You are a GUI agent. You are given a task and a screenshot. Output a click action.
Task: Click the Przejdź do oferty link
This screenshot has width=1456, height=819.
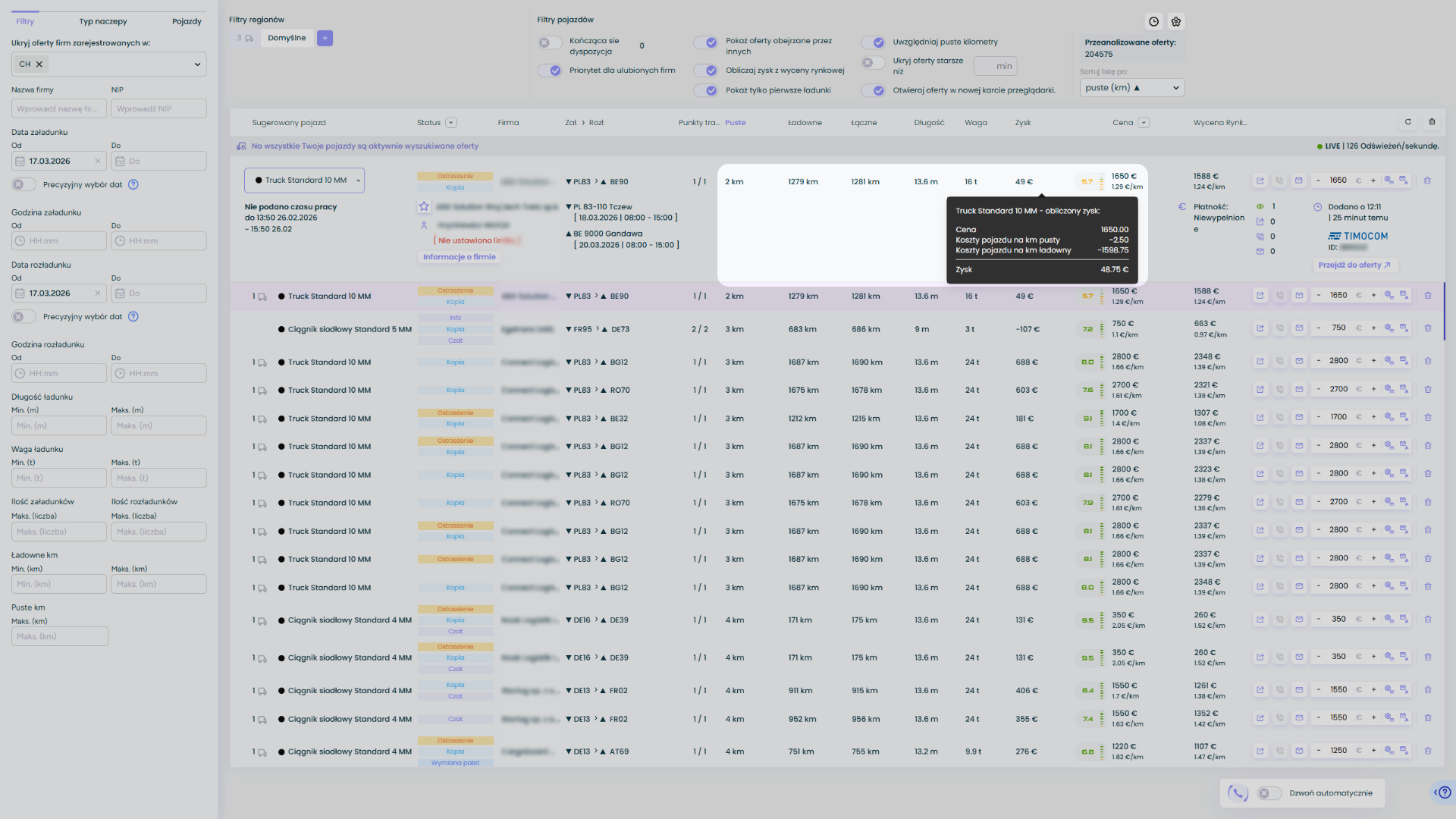coord(1354,265)
